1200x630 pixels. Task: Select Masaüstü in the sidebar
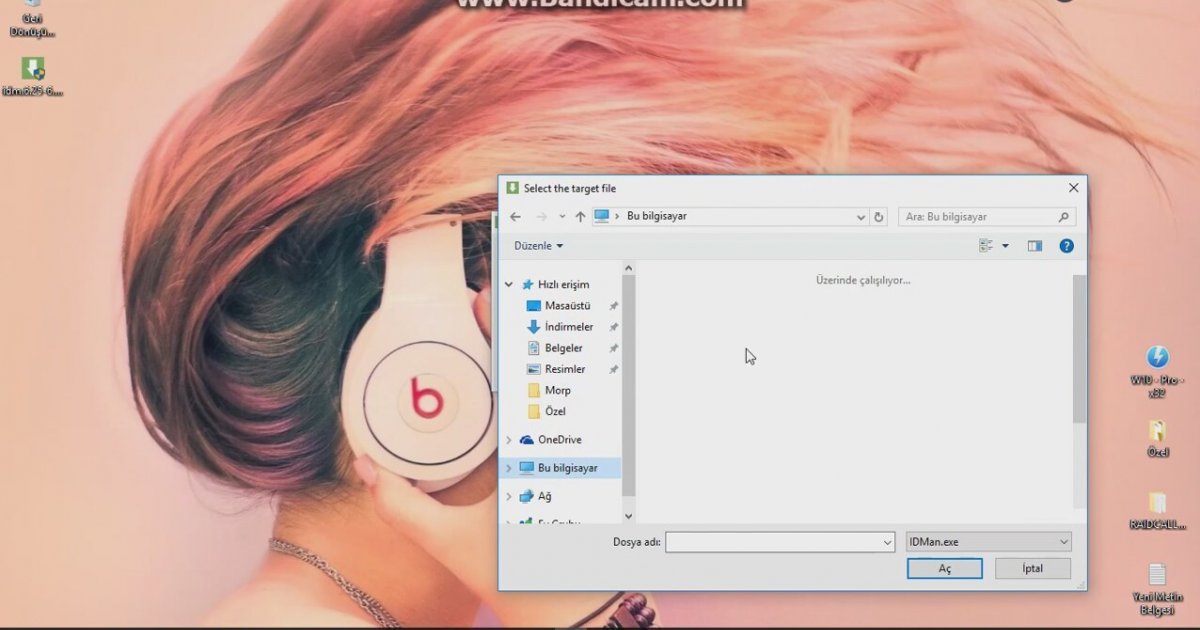coord(568,306)
